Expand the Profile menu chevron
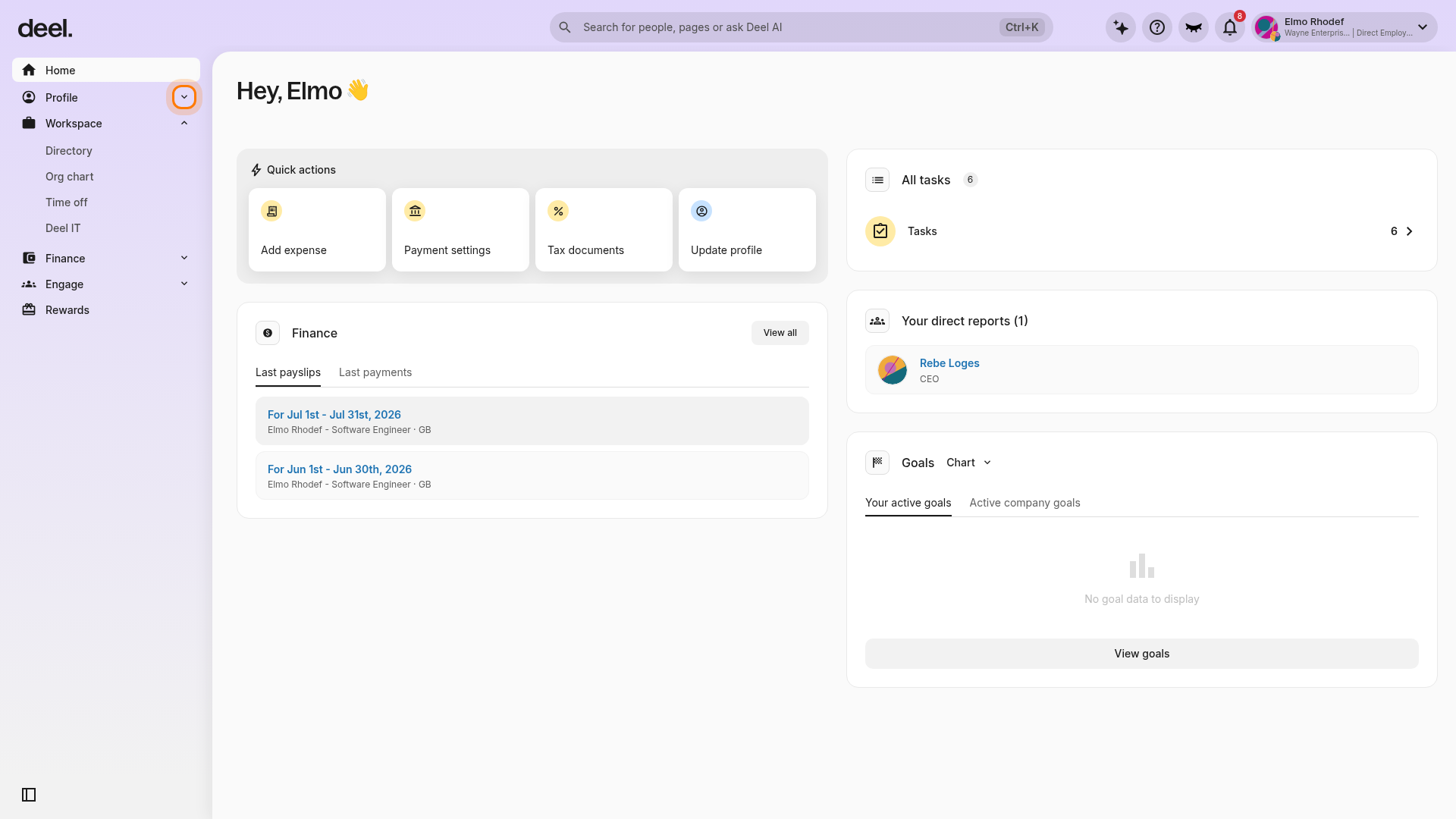1456x819 pixels. tap(184, 97)
